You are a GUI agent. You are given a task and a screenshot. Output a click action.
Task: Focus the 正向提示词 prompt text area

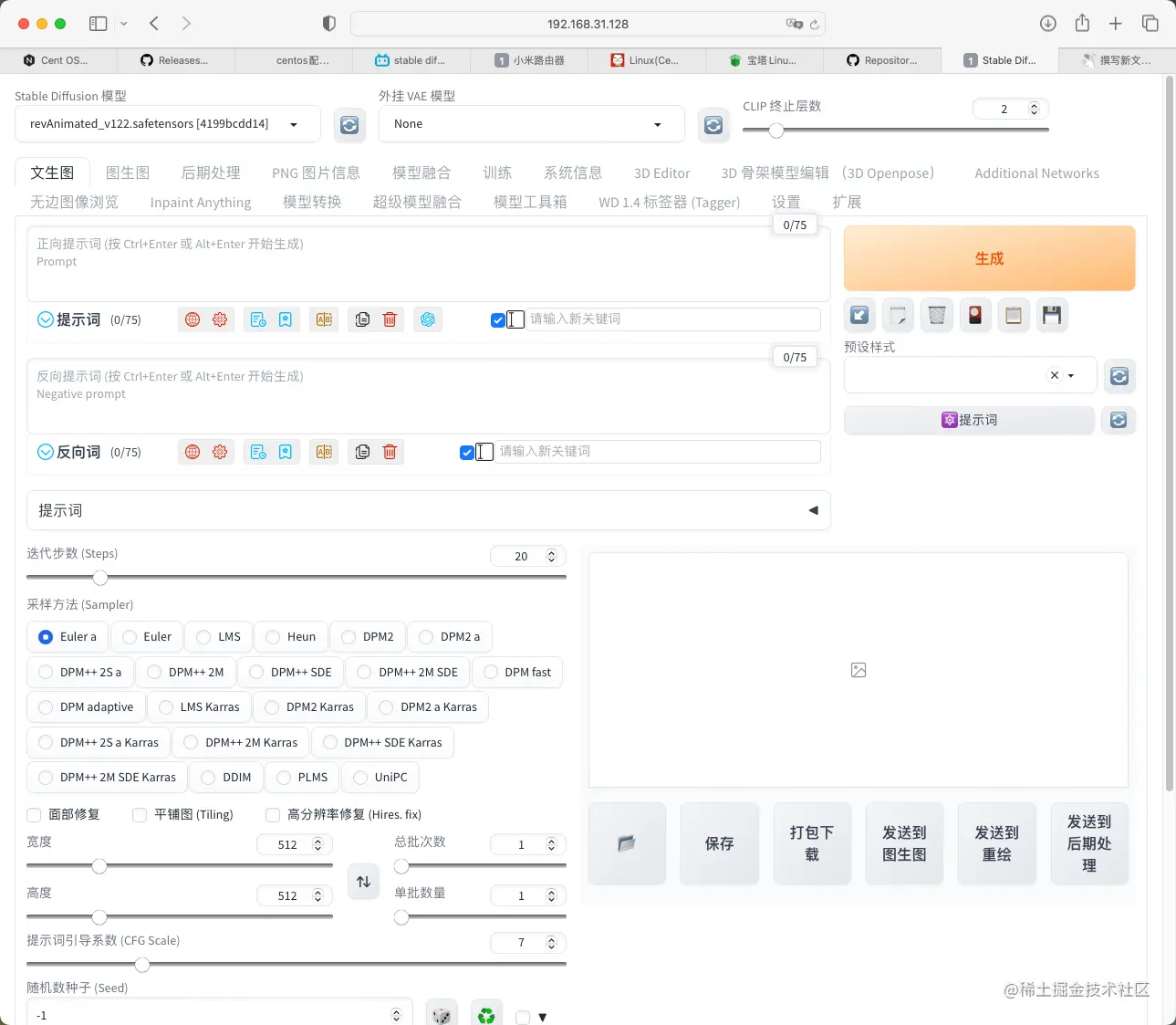tap(428, 265)
